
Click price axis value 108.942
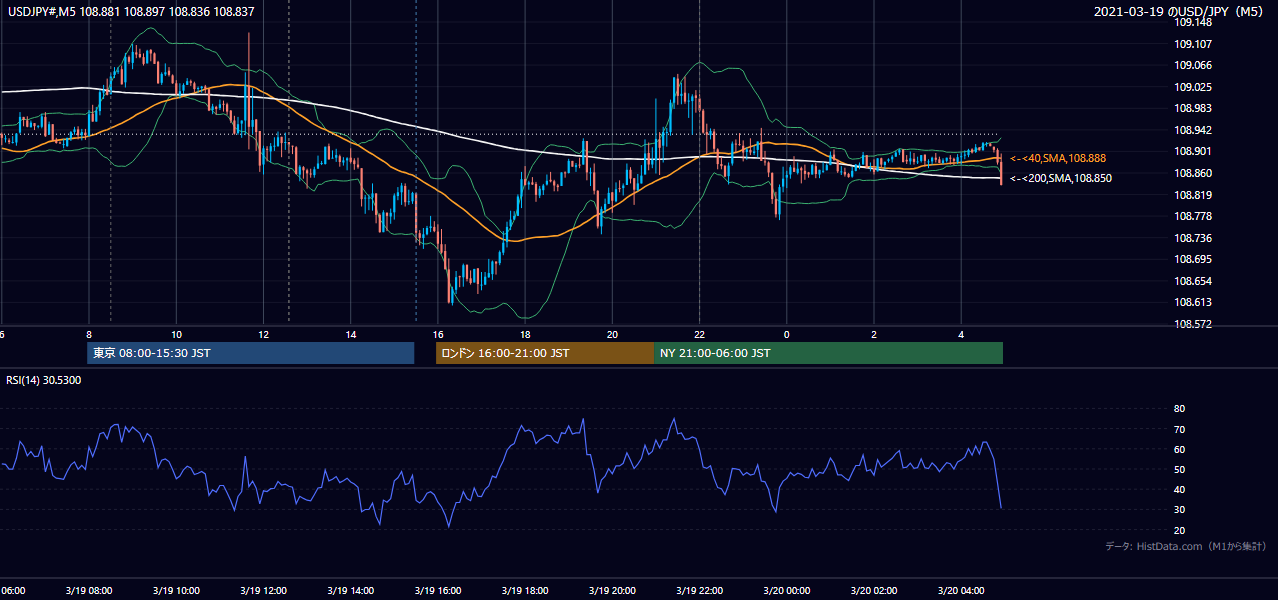point(1193,130)
